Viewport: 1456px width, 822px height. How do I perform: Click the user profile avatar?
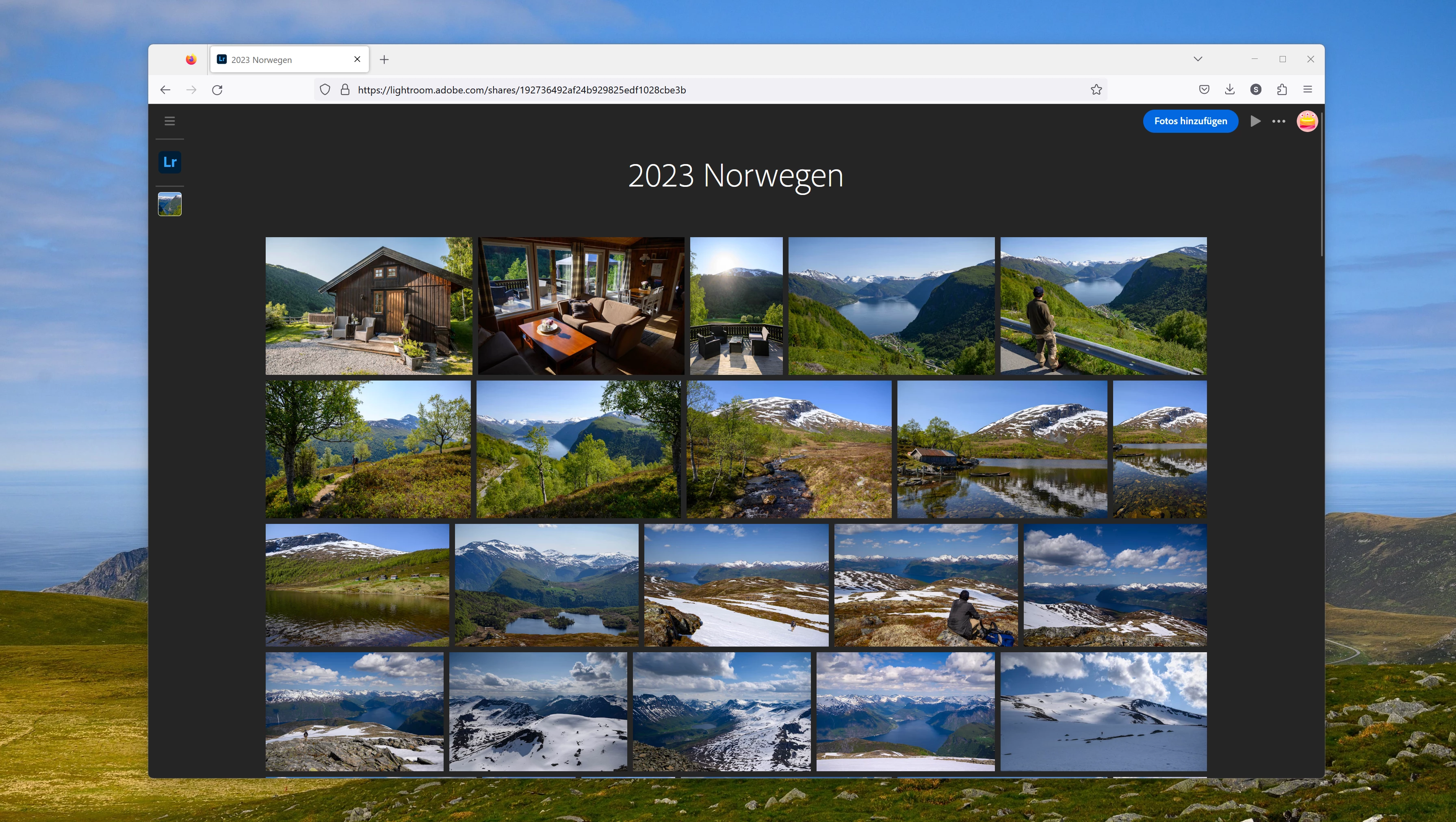(x=1307, y=121)
